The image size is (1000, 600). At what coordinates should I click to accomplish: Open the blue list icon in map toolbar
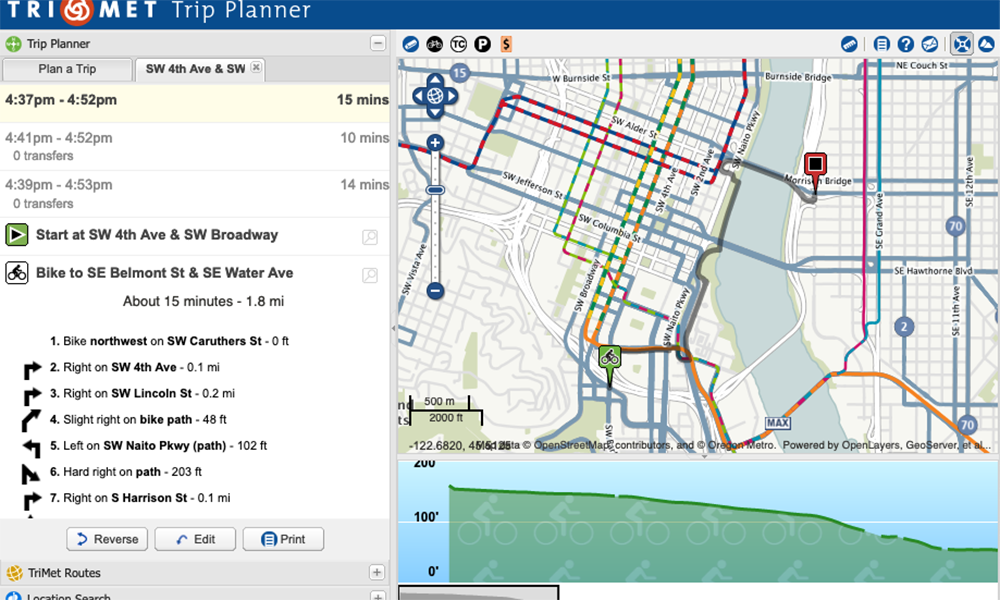click(x=881, y=44)
